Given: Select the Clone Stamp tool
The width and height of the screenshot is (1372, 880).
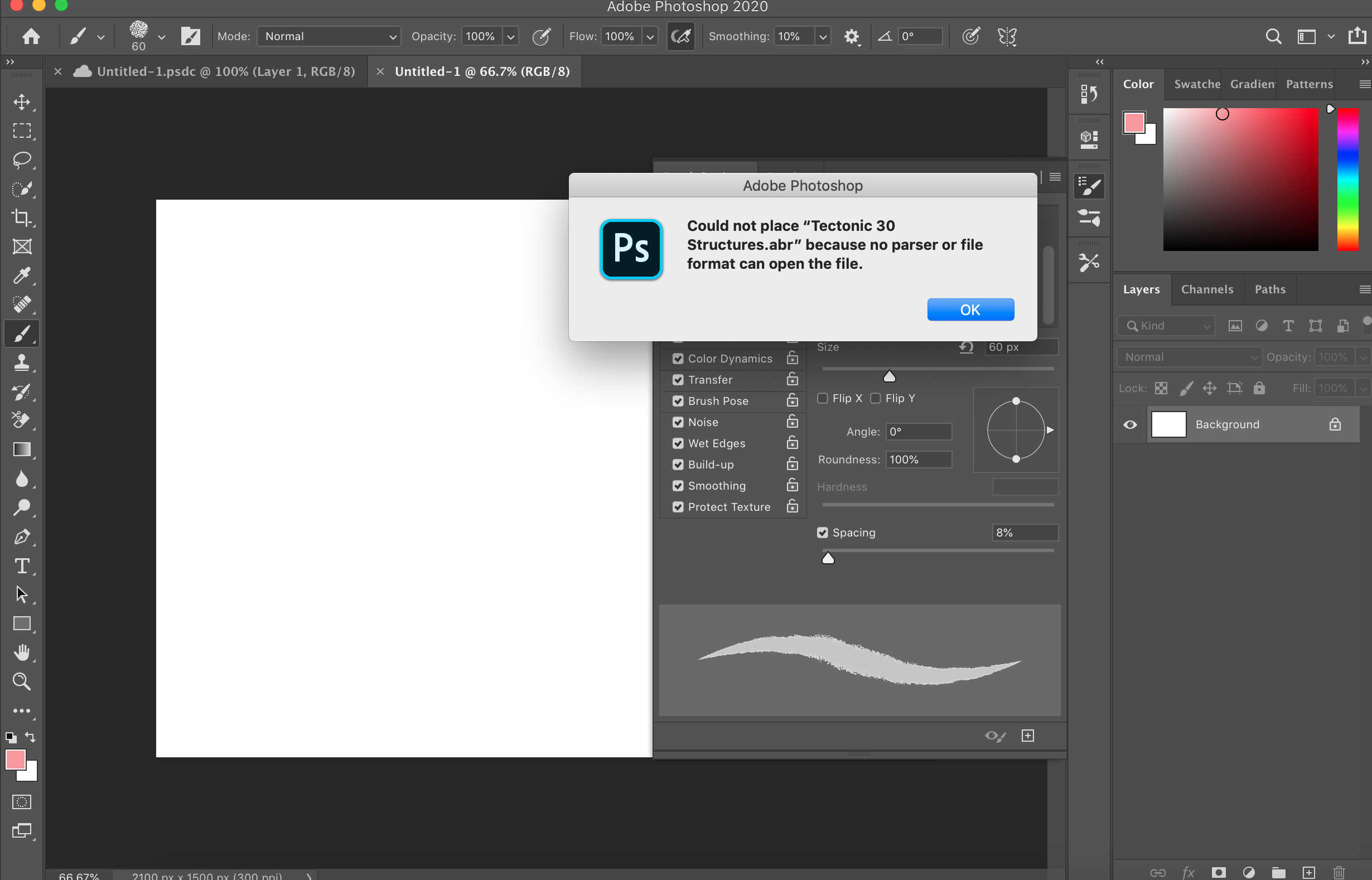Looking at the screenshot, I should pyautogui.click(x=22, y=362).
